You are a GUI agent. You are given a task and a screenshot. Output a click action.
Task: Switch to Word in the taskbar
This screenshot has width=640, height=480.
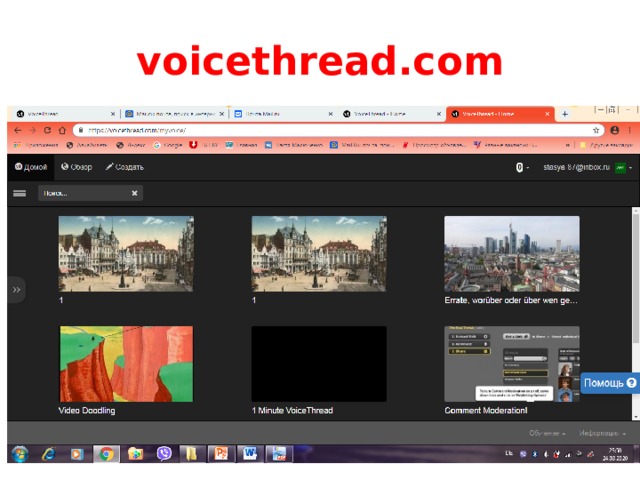pyautogui.click(x=250, y=454)
